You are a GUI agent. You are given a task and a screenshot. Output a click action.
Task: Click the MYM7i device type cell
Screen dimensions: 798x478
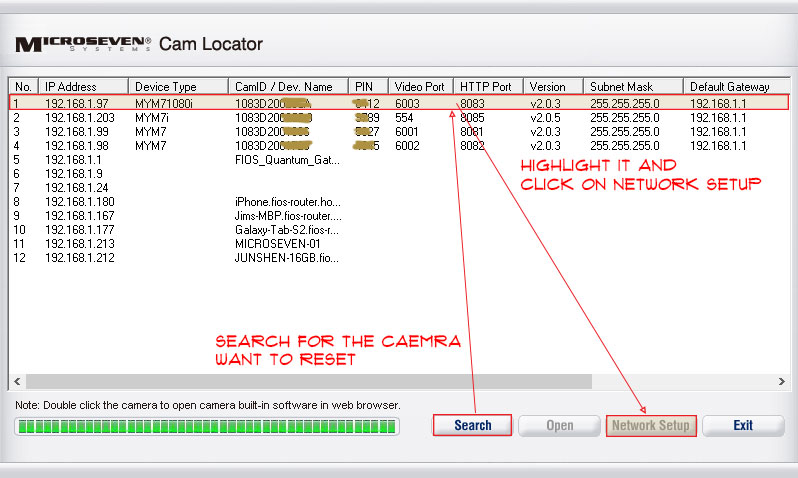tap(152, 118)
